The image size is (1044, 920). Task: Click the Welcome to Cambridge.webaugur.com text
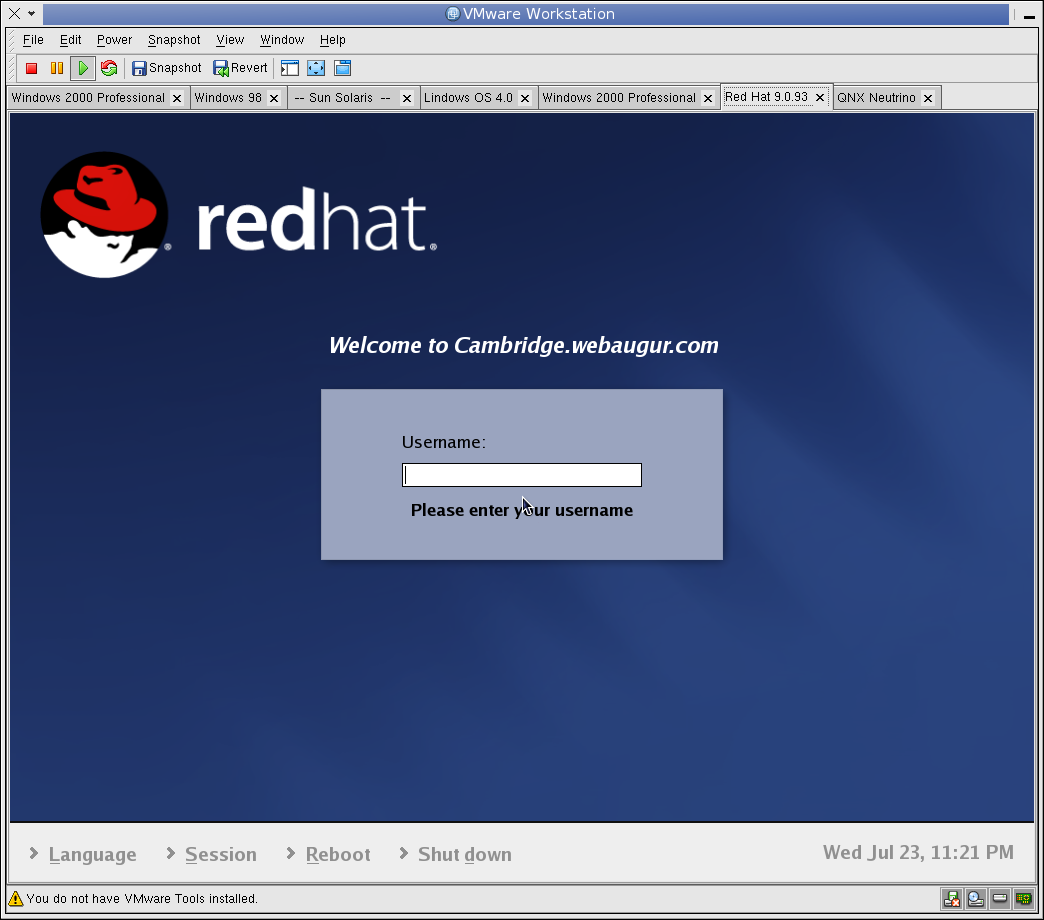pos(524,345)
